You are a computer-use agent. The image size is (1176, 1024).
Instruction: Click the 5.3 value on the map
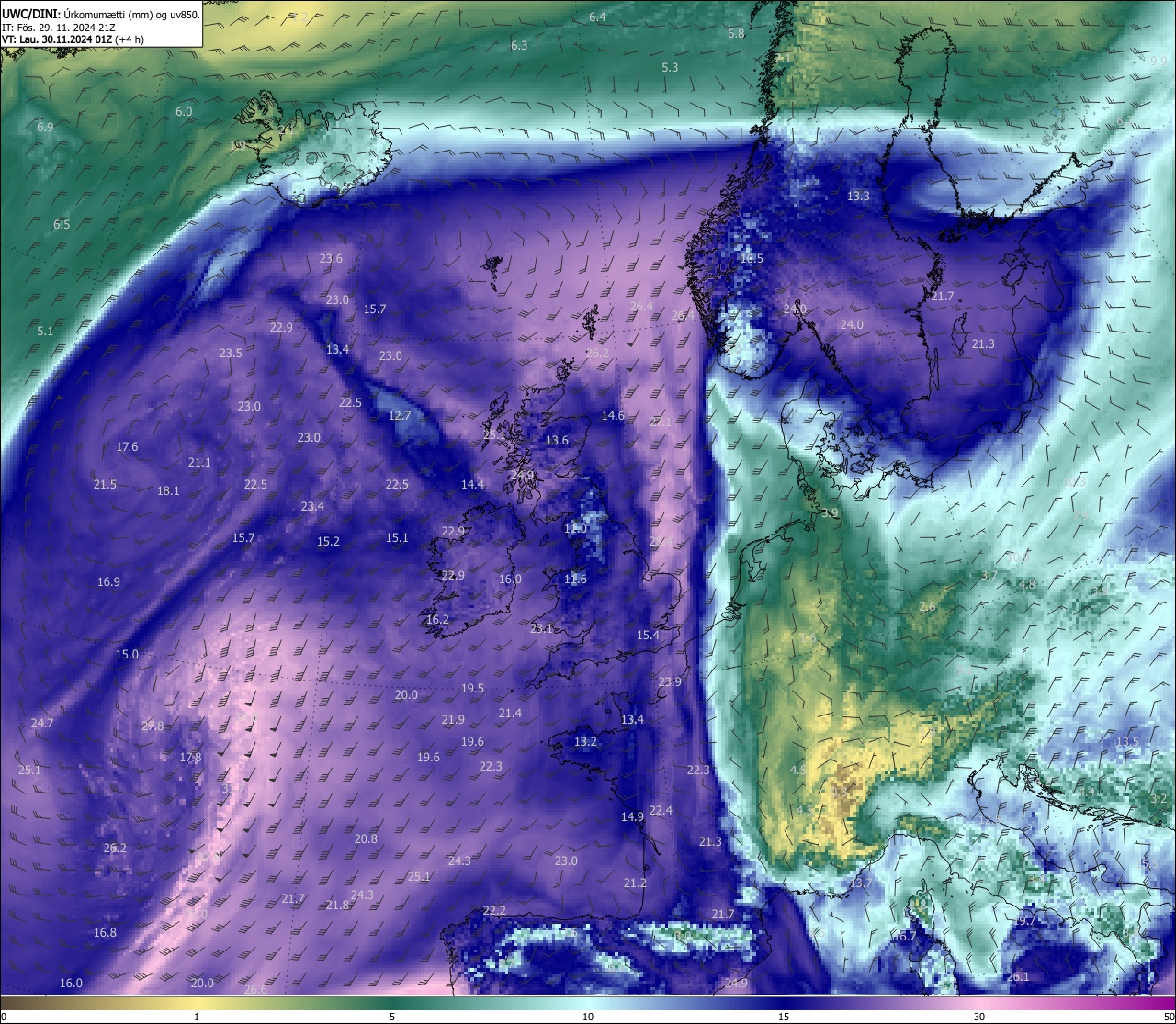point(670,68)
